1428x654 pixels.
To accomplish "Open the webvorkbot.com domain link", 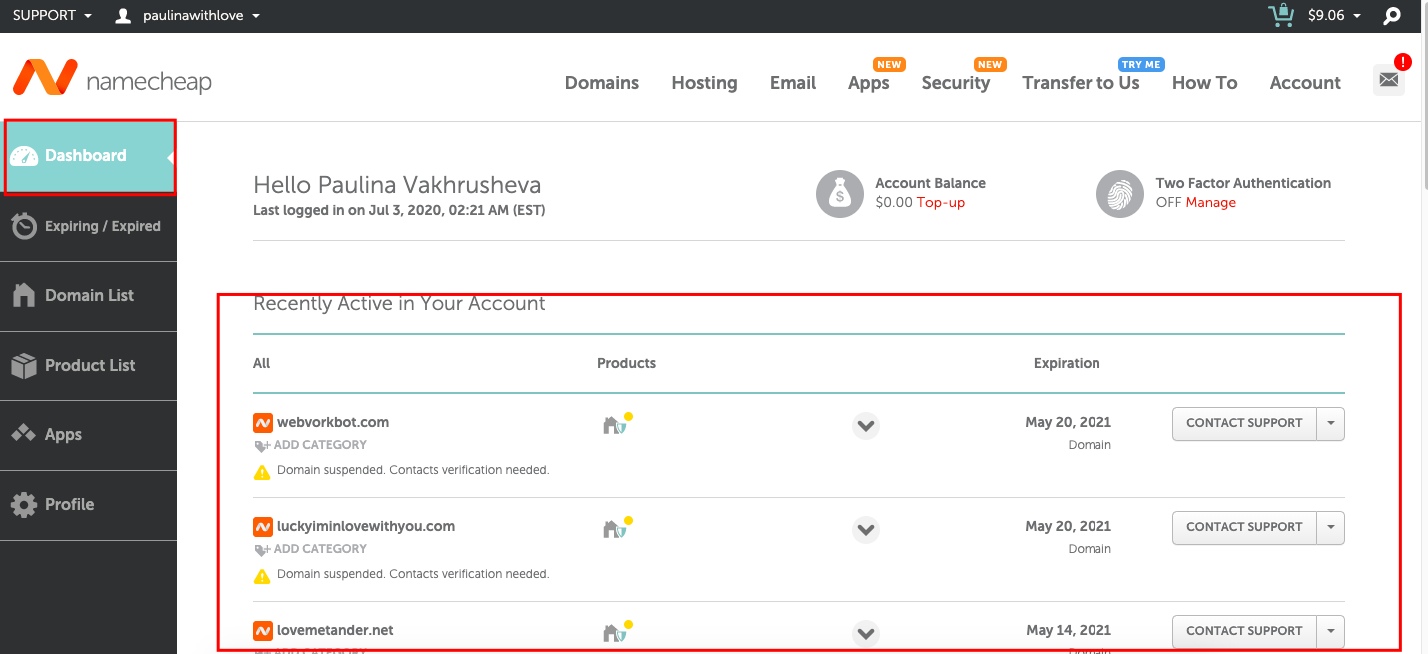I will click(x=333, y=422).
